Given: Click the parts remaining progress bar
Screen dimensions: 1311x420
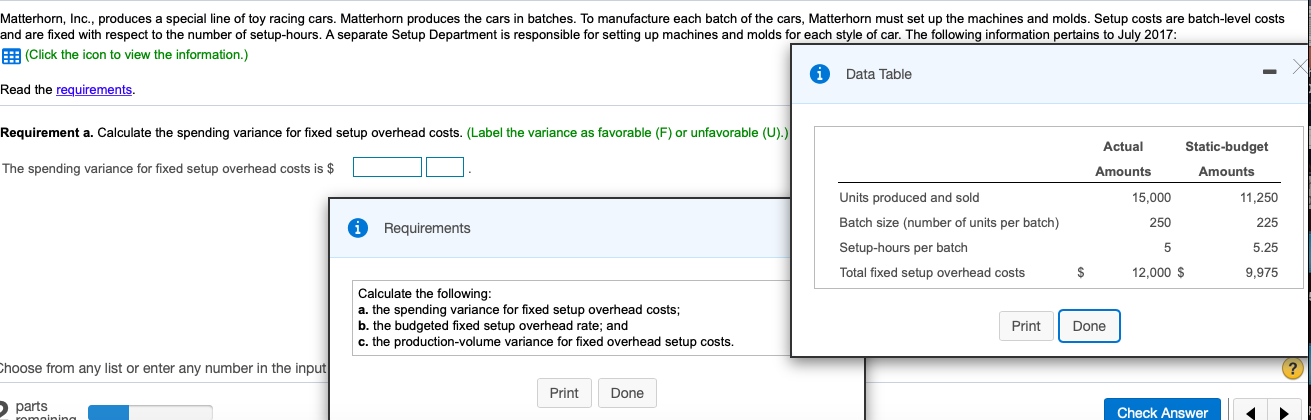Looking at the screenshot, I should tap(150, 412).
